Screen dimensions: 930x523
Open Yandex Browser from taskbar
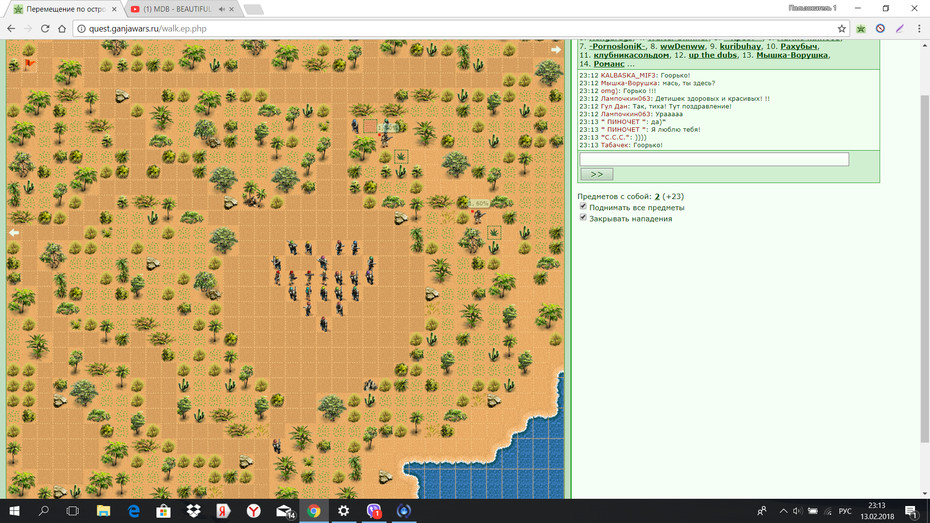pos(253,511)
